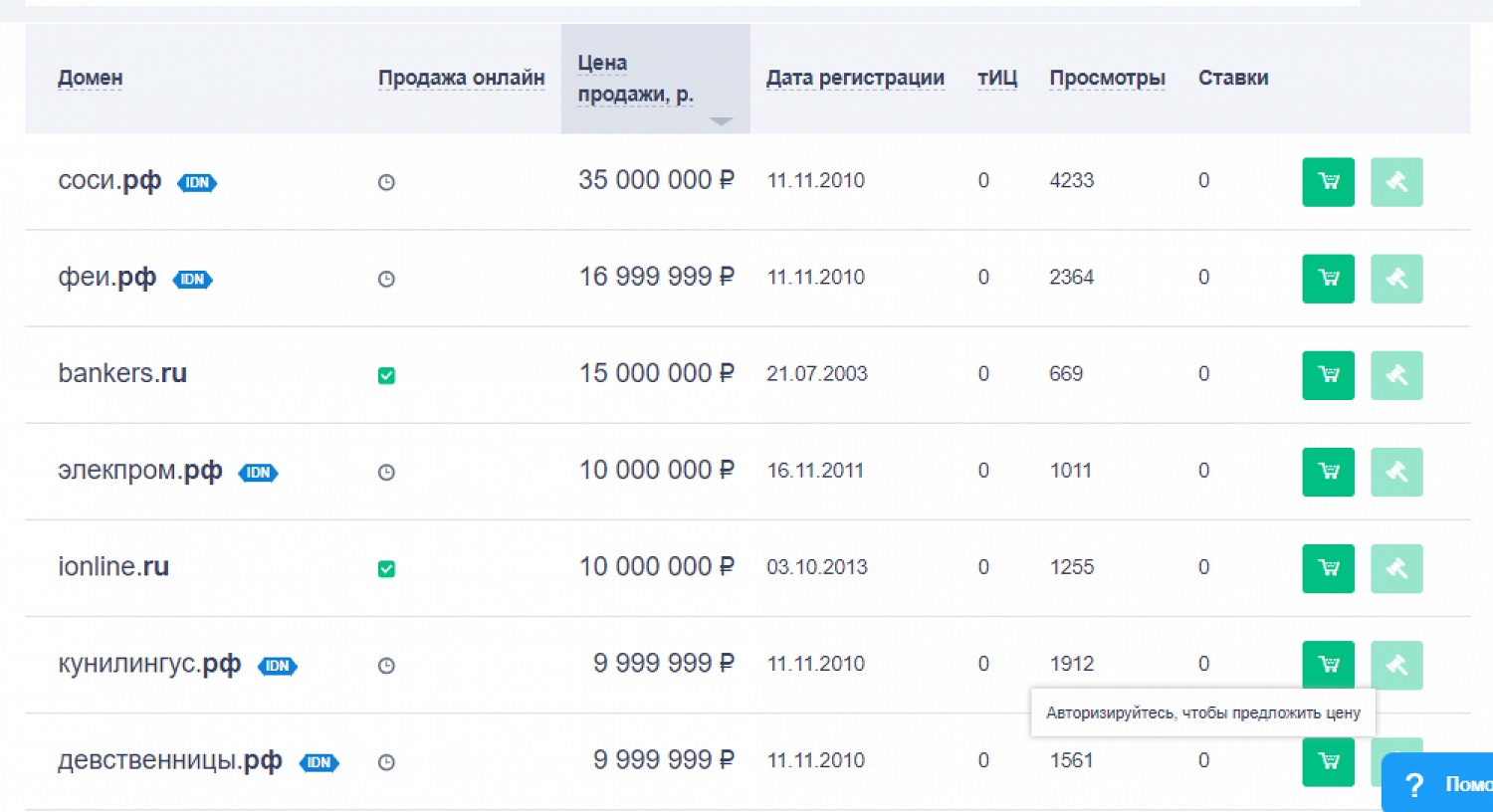The image size is (1493, 812).
Task: Click online sale checkmark for bankers.ru
Action: point(386,375)
